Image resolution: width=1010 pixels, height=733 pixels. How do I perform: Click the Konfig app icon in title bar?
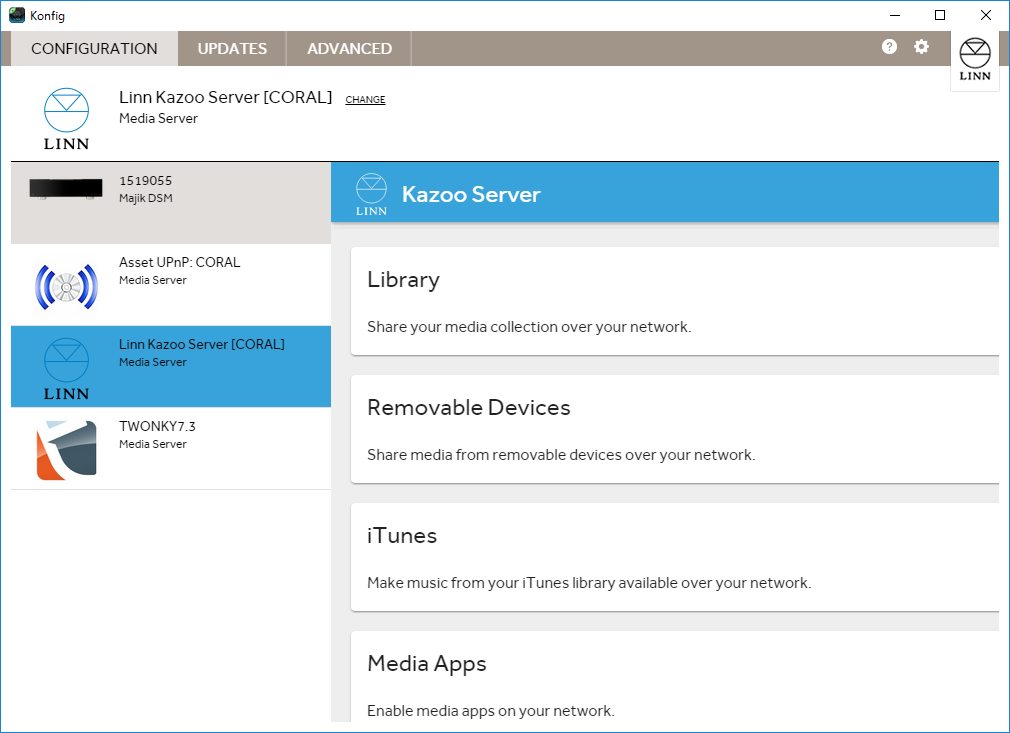[17, 15]
